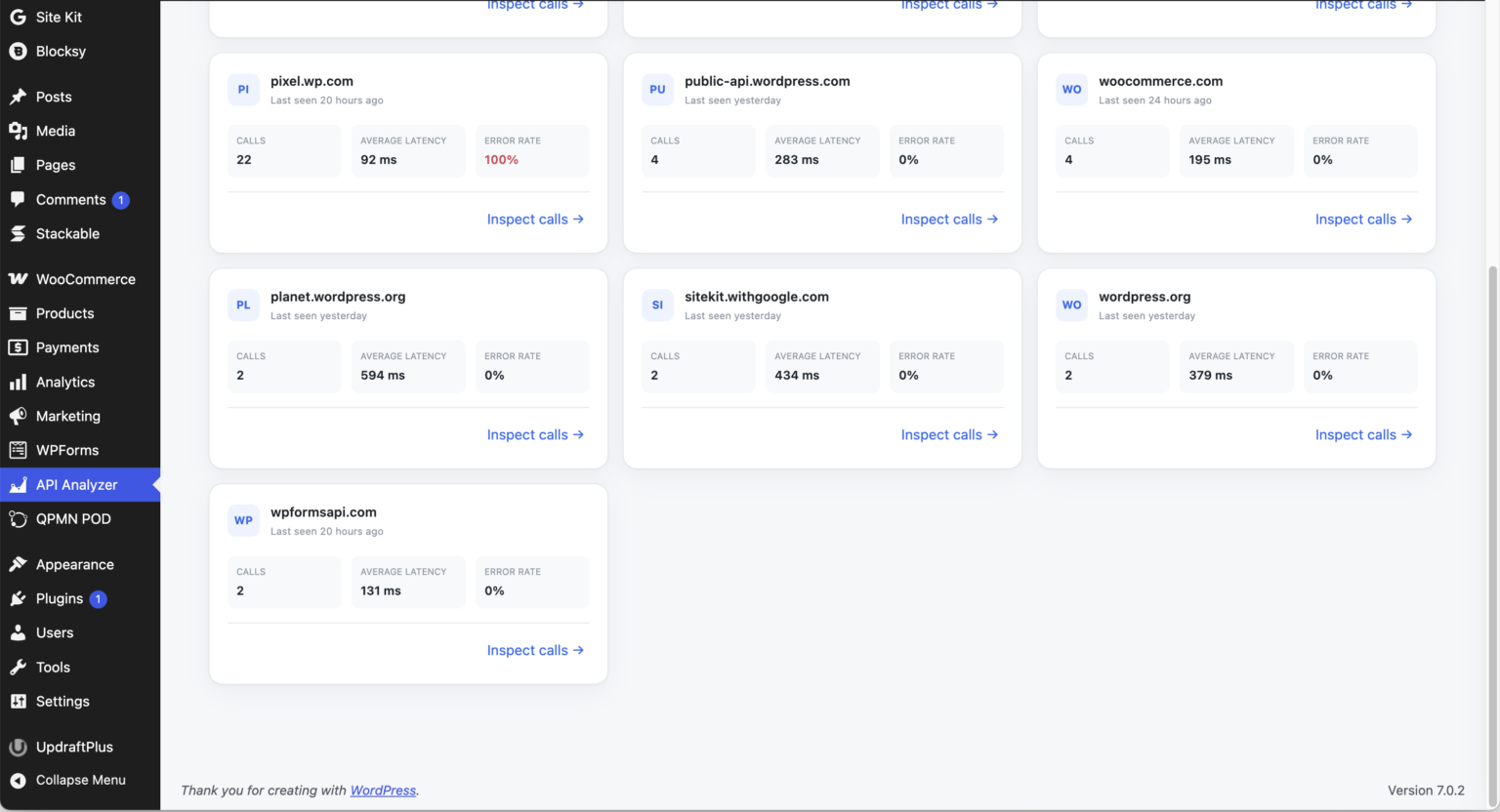Click the 434 ms latency value
This screenshot has width=1500, height=812.
[x=797, y=376]
